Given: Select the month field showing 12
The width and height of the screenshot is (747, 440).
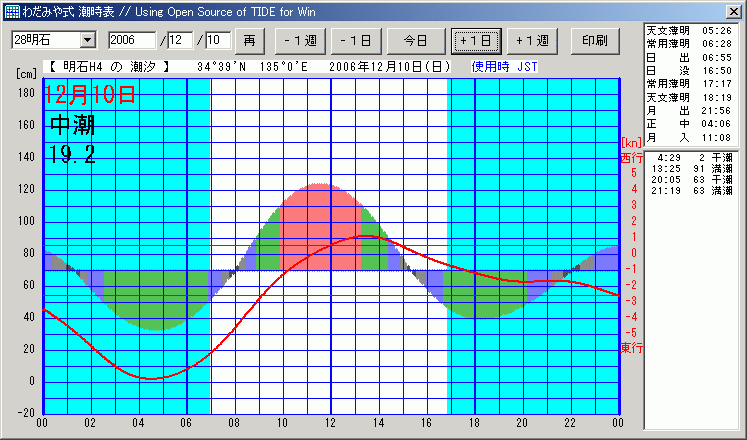Looking at the screenshot, I should 181,40.
